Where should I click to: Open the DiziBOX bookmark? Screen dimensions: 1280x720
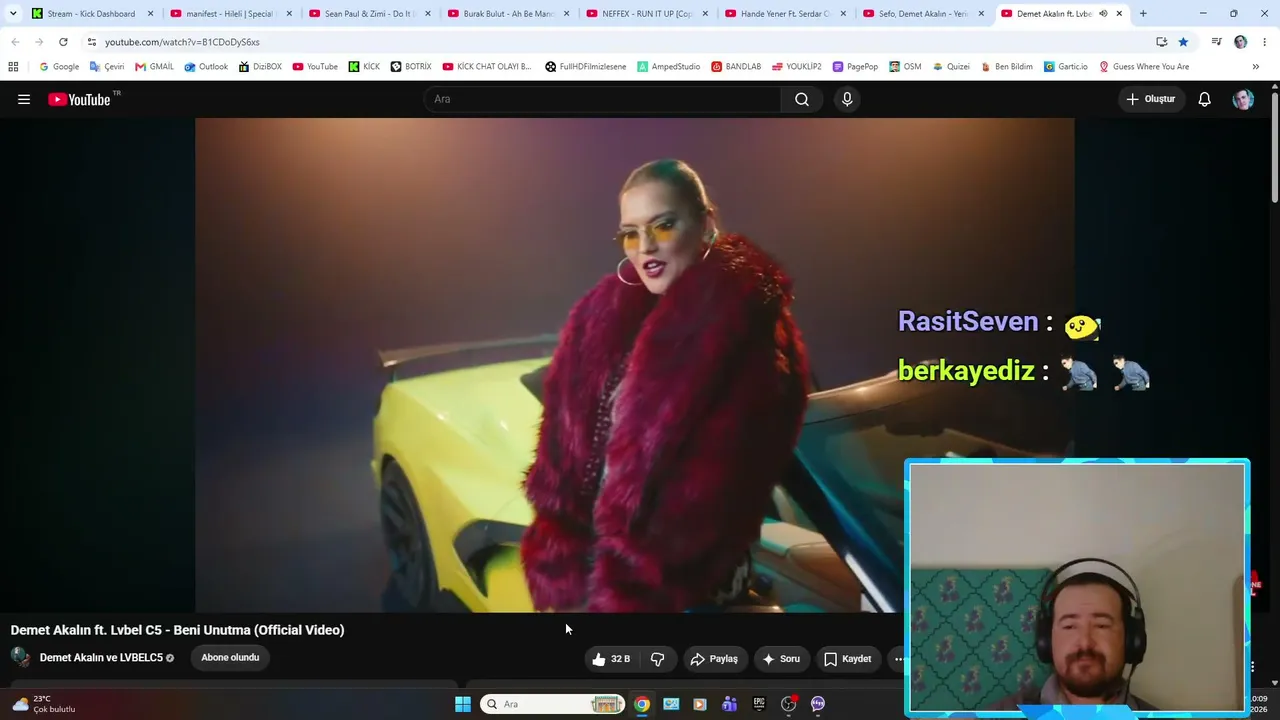pos(260,67)
